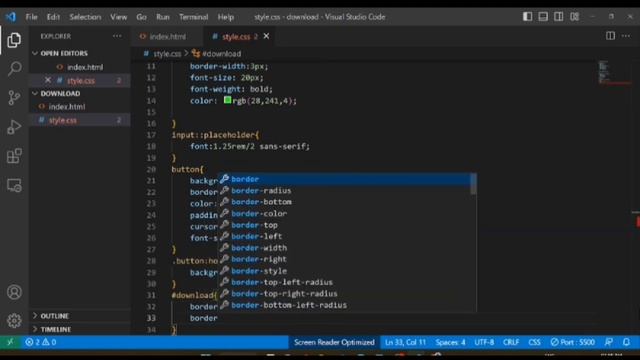The image size is (640, 360).
Task: Open the File menu
Action: click(31, 17)
